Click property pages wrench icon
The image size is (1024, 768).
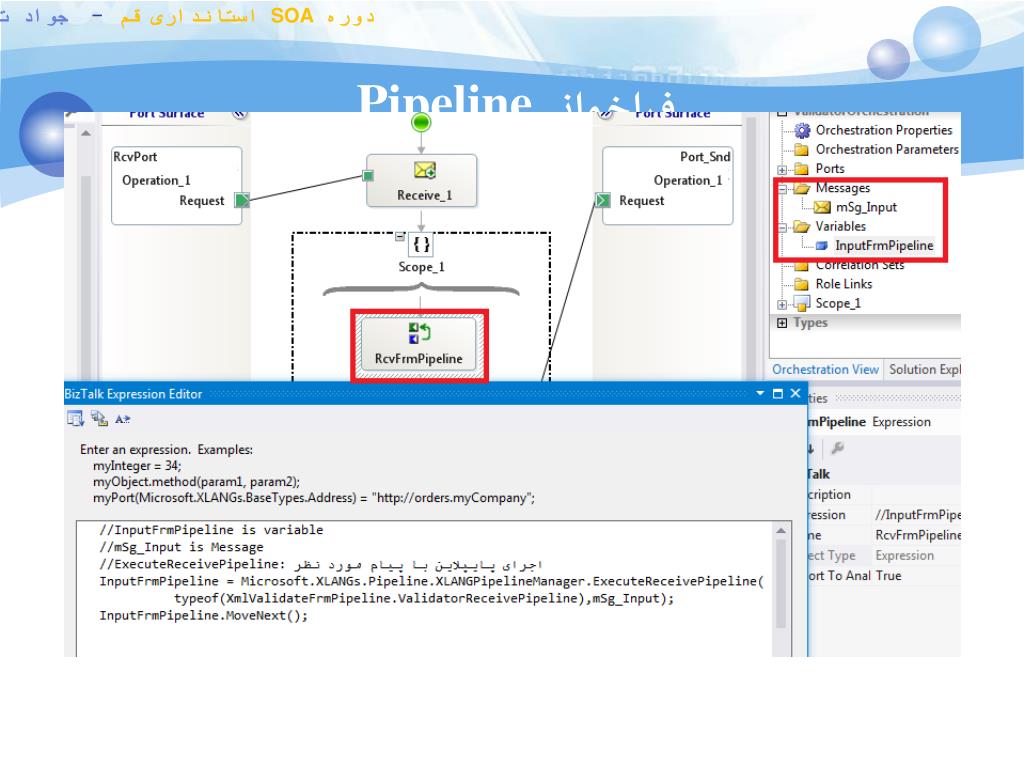pyautogui.click(x=837, y=448)
